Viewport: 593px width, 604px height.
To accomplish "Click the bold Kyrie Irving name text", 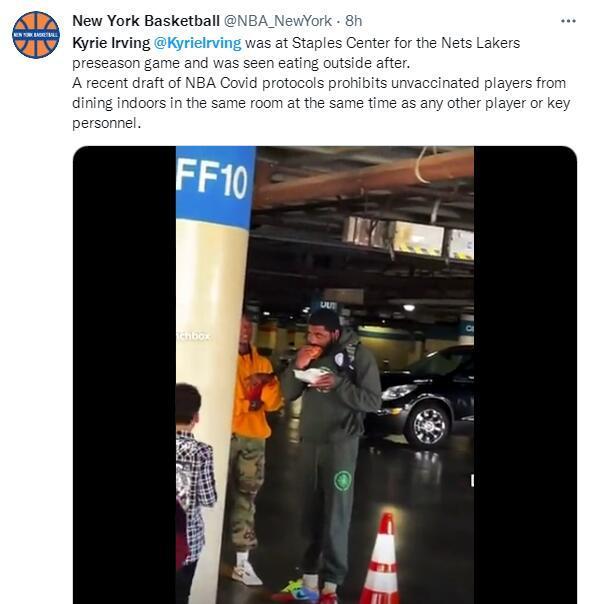I will (x=111, y=43).
